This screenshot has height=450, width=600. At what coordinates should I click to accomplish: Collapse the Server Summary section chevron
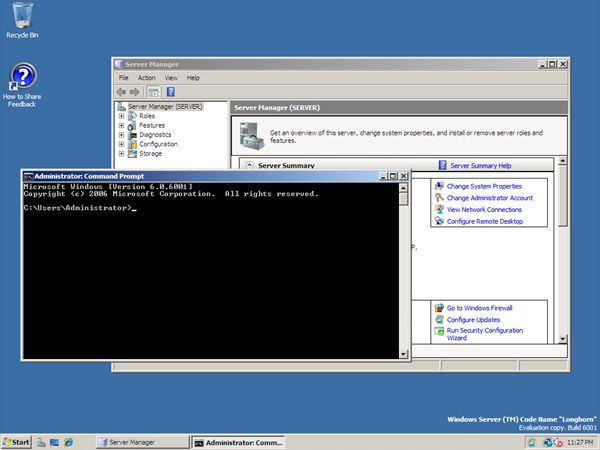click(x=249, y=165)
